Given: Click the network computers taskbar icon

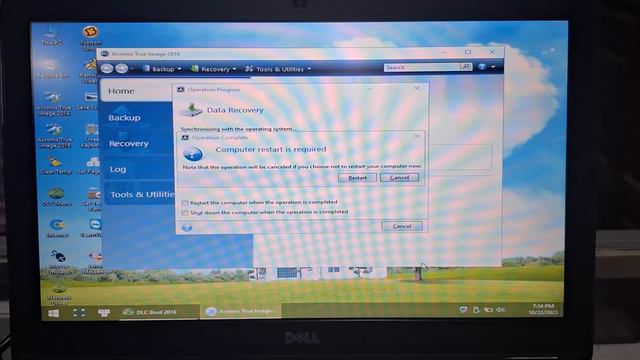Looking at the screenshot, I should coord(104,313).
